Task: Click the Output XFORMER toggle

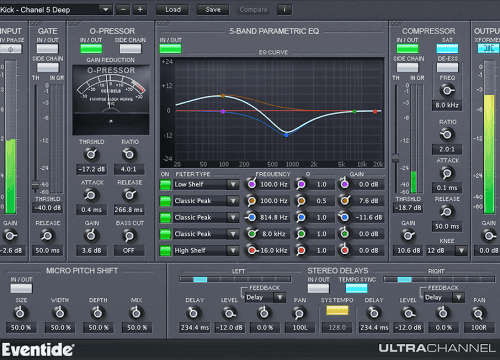Action: (x=489, y=49)
